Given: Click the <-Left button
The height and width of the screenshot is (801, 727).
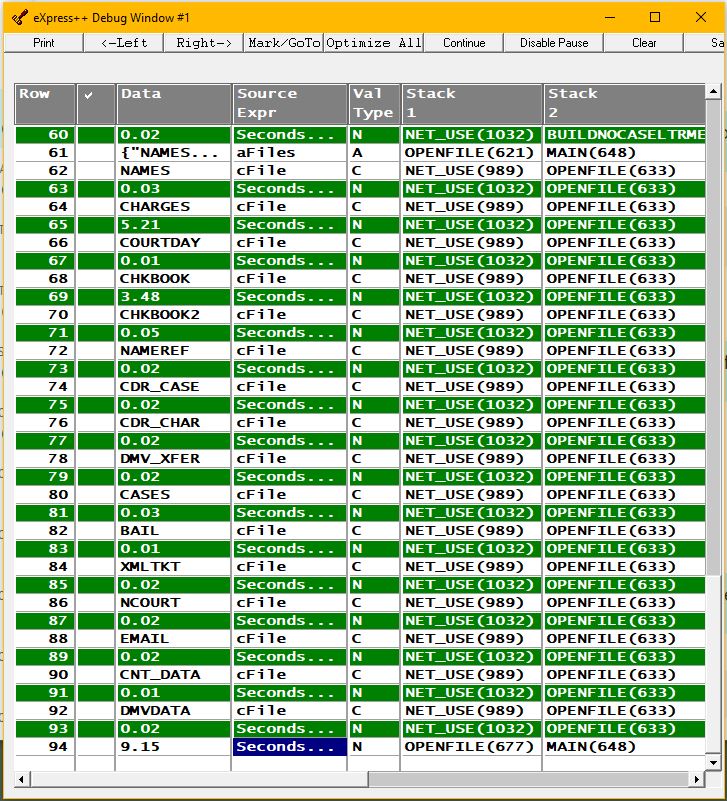Looking at the screenshot, I should [x=124, y=43].
